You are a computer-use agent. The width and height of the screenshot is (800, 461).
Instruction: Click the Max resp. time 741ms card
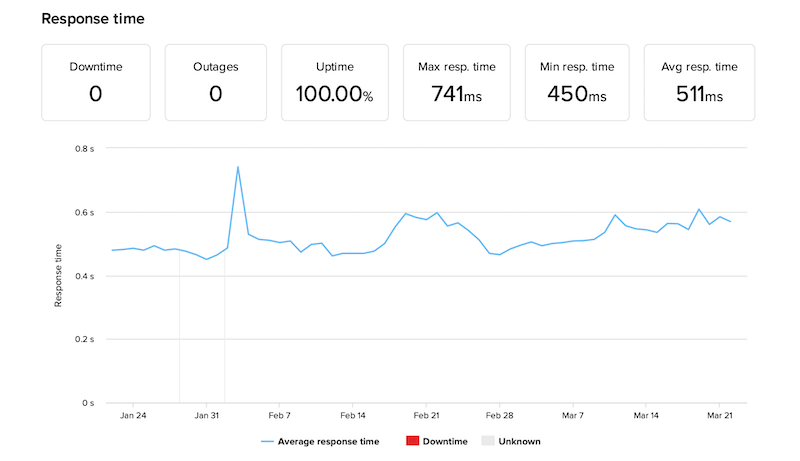(458, 82)
